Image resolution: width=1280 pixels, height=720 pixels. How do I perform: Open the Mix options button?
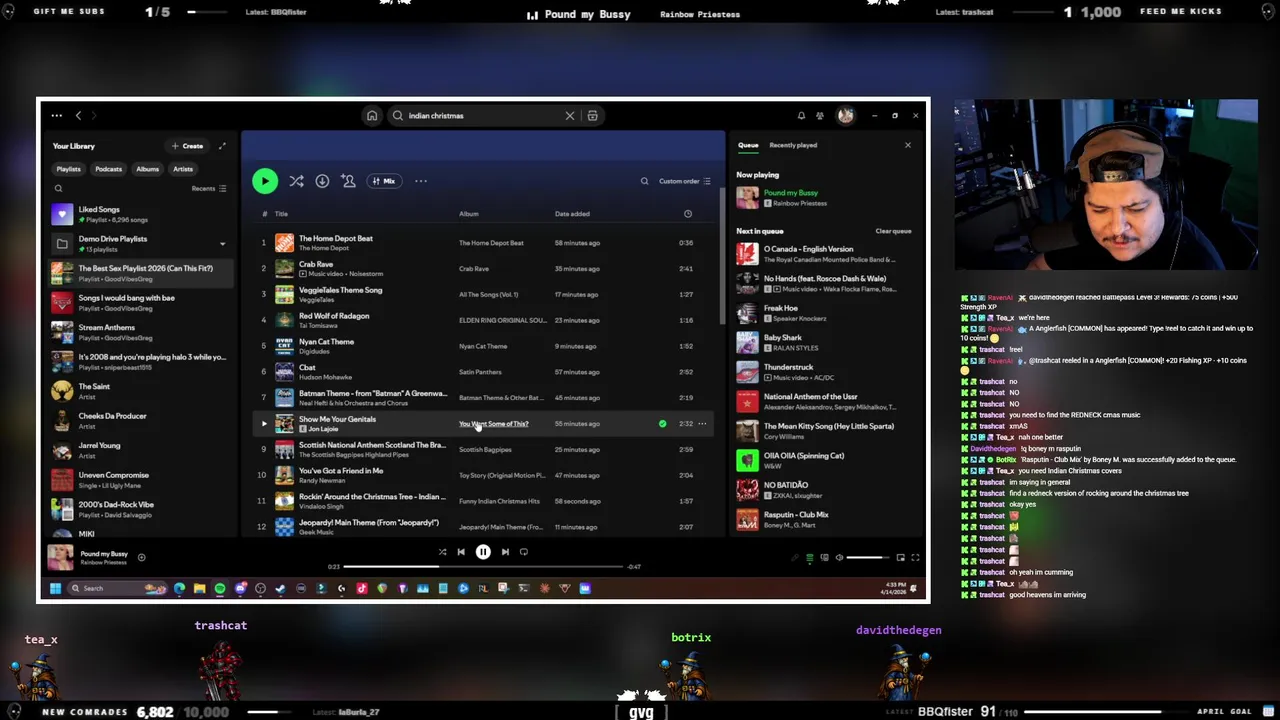coord(383,181)
